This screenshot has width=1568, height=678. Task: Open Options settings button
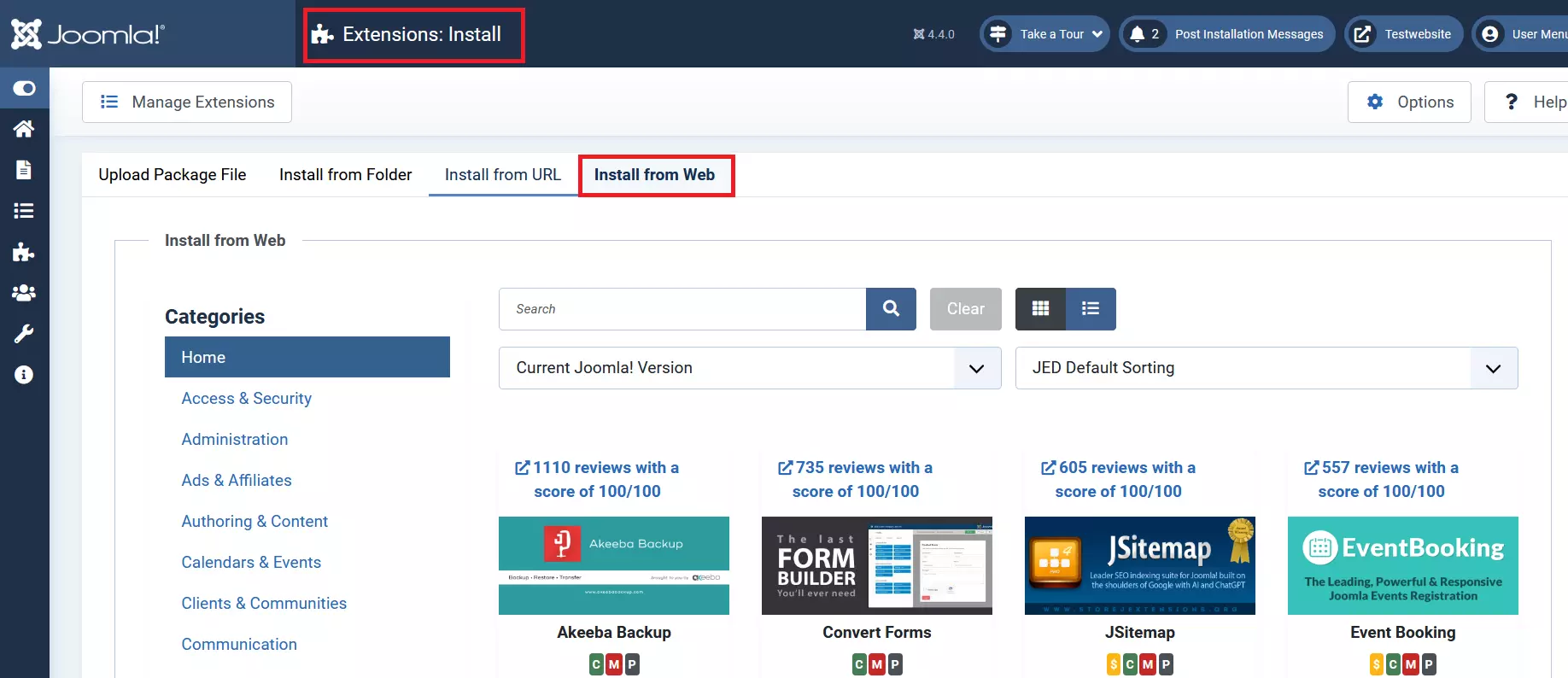coord(1409,102)
